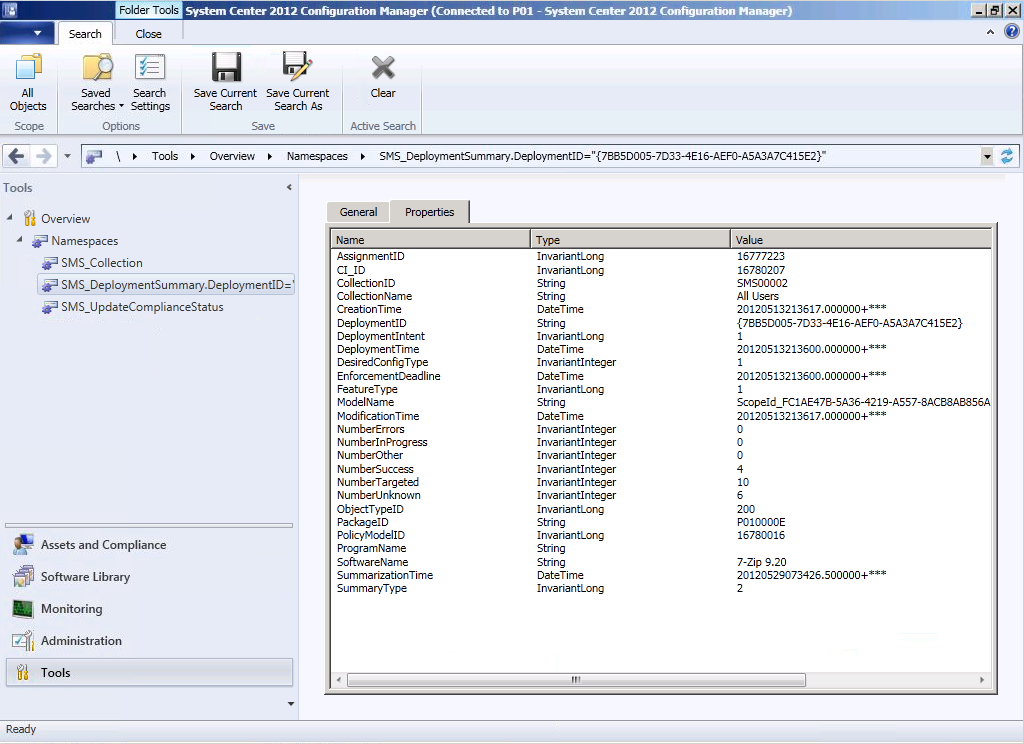Click the scroll left arrow

338,680
